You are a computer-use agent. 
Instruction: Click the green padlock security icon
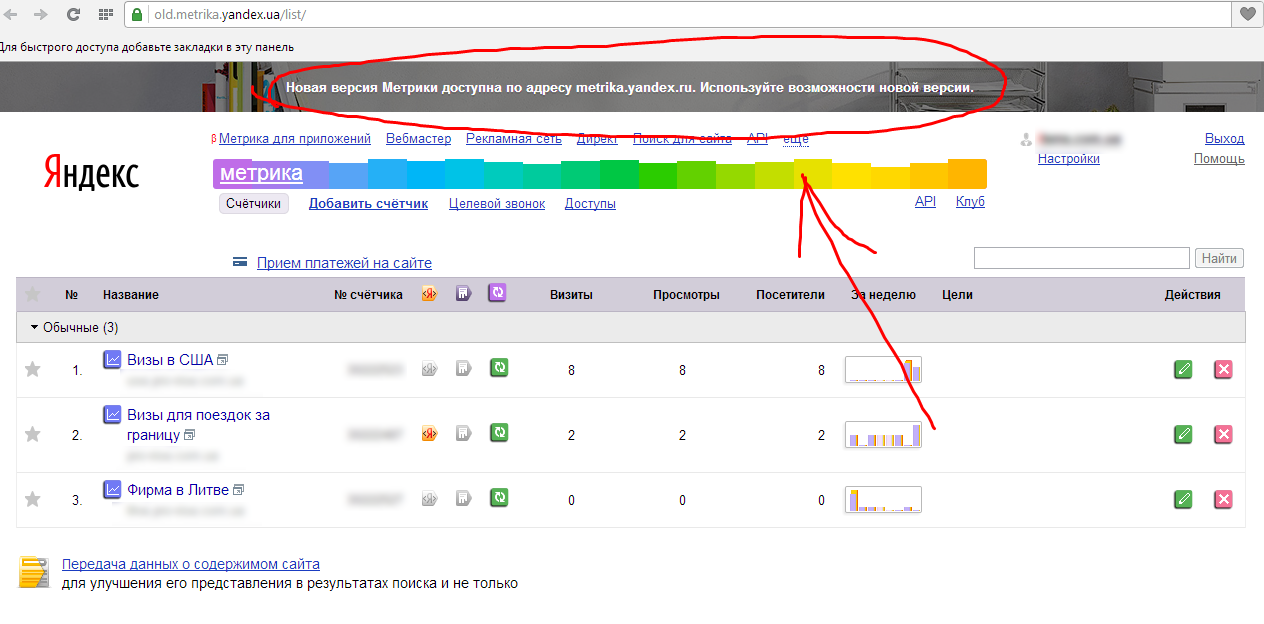tap(137, 15)
